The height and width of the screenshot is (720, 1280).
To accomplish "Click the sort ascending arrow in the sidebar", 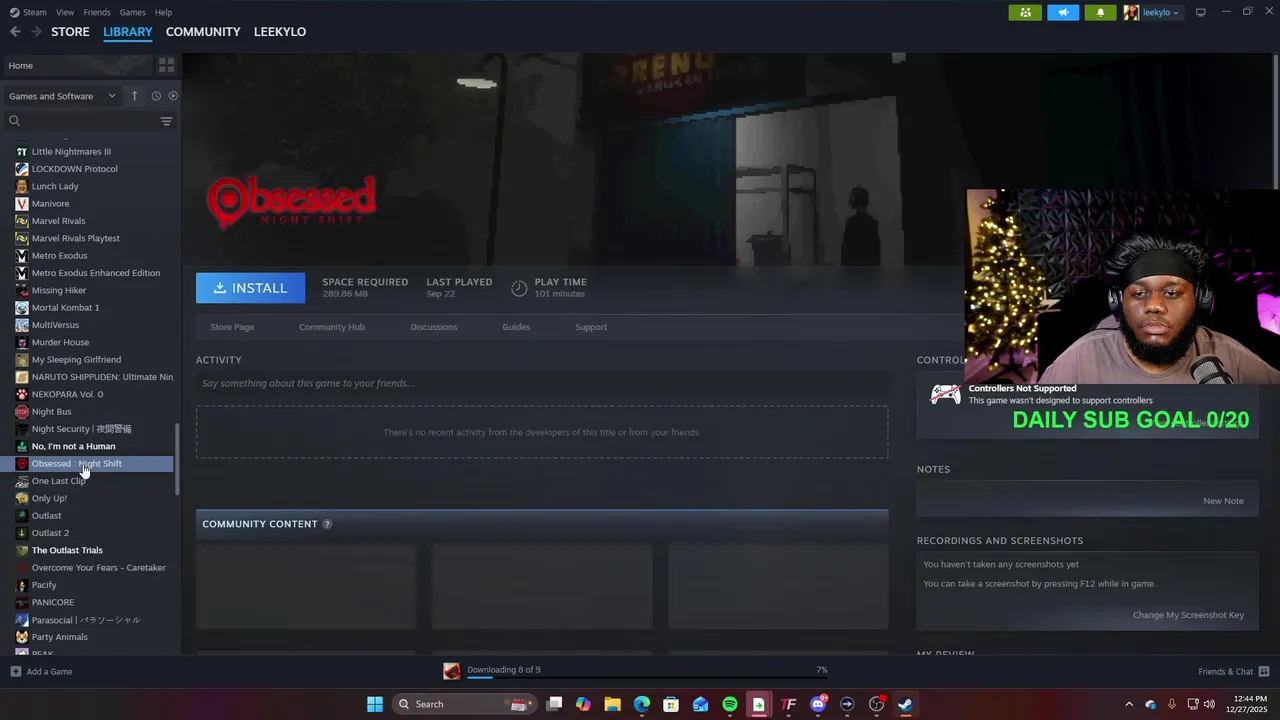I will point(135,96).
